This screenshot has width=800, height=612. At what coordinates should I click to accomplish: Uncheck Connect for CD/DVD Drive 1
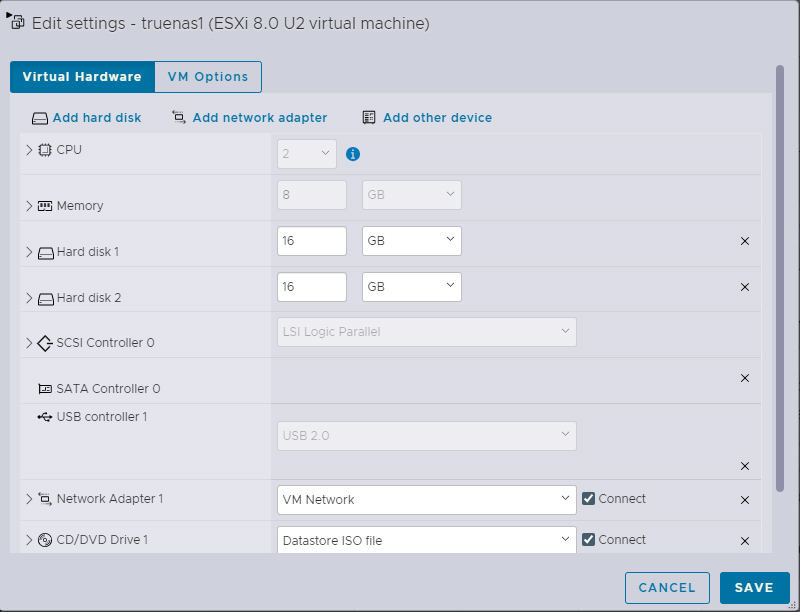pyautogui.click(x=589, y=540)
